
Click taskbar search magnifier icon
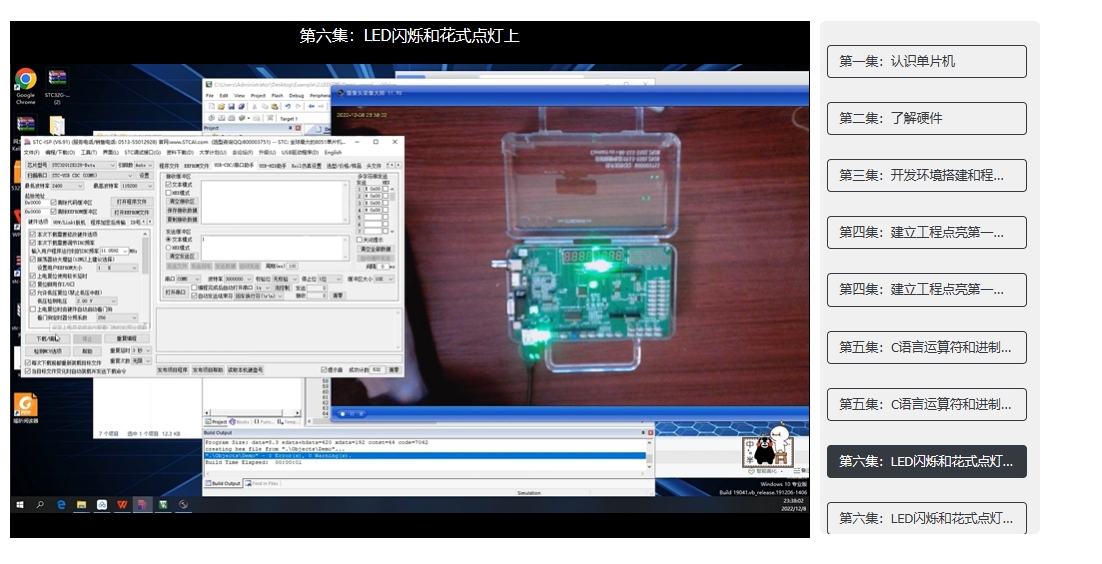click(40, 504)
